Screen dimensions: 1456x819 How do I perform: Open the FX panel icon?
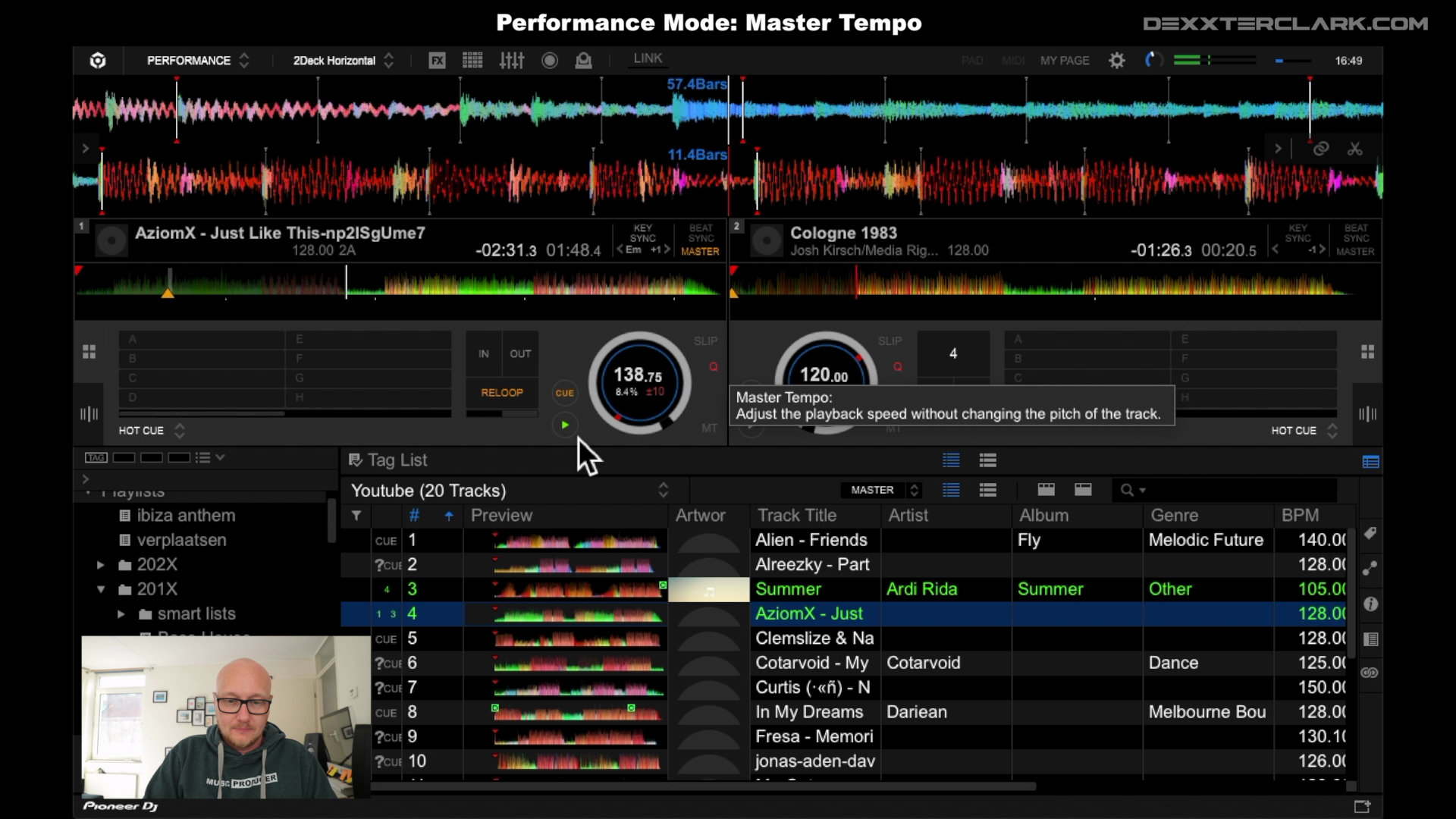[x=437, y=61]
